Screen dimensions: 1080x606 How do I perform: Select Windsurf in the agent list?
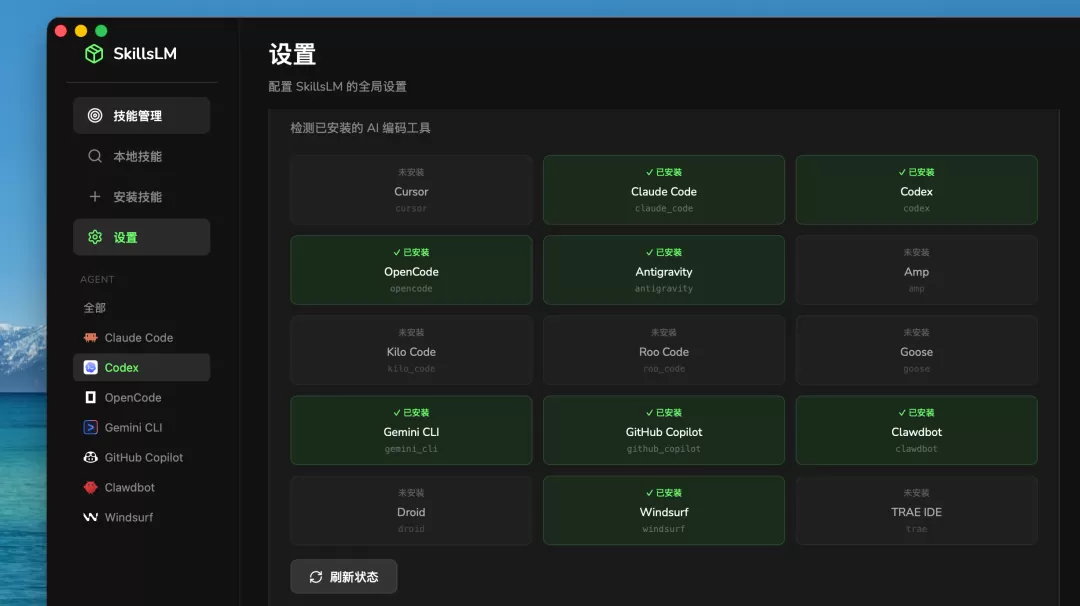[x=141, y=517]
